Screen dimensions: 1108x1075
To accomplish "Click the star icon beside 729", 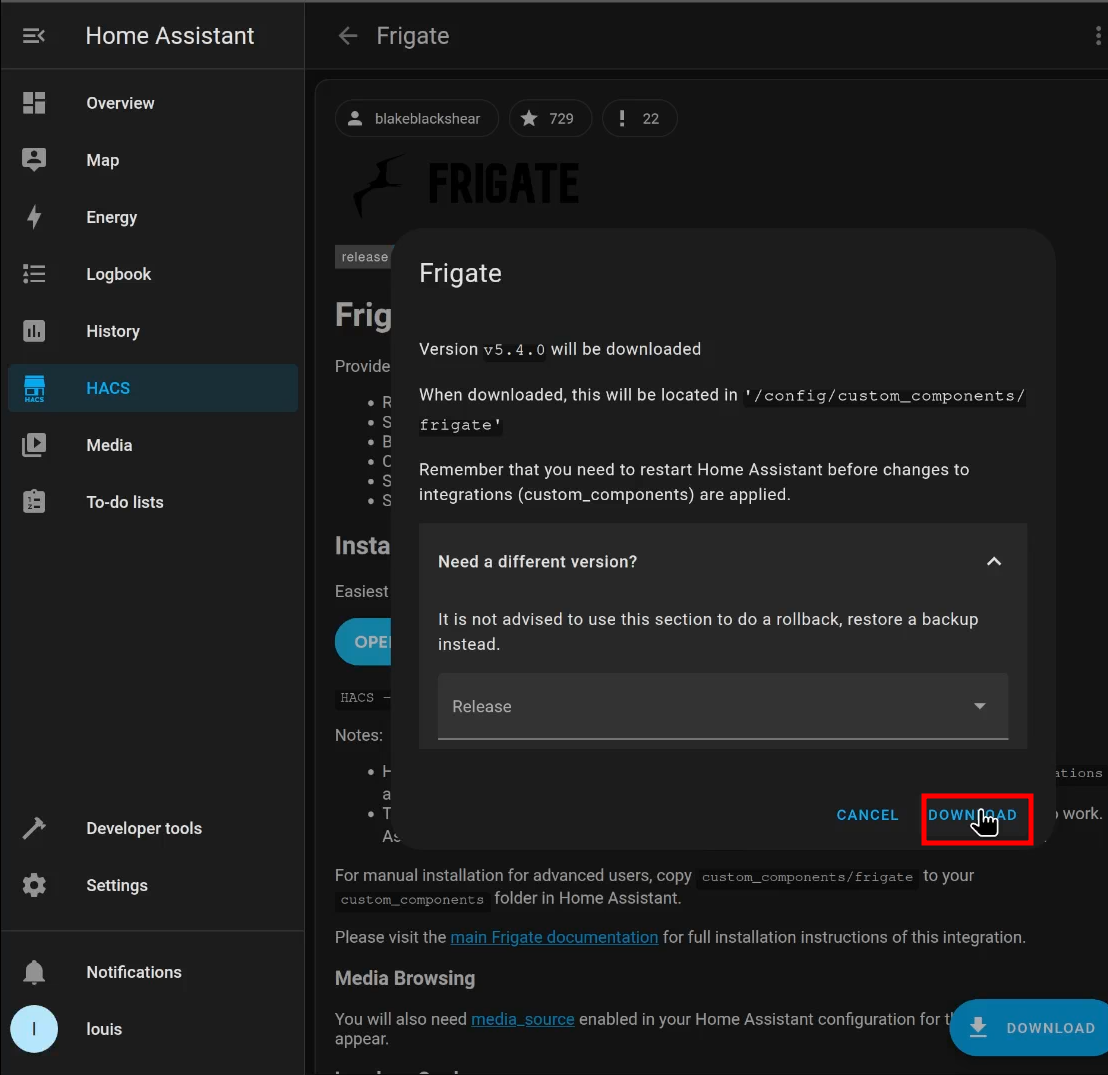I will tap(529, 119).
